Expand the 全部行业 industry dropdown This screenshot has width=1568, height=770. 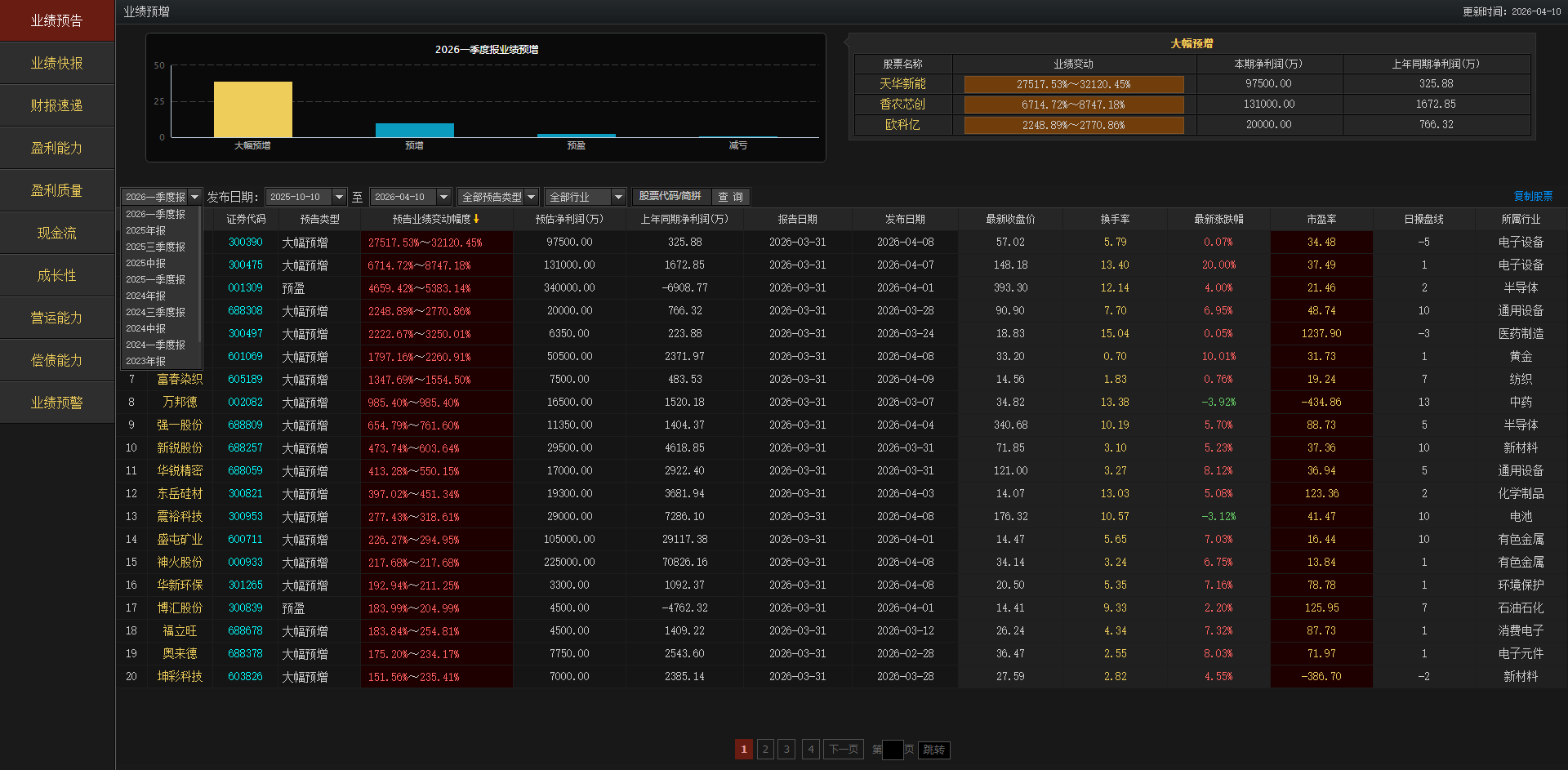coord(618,197)
